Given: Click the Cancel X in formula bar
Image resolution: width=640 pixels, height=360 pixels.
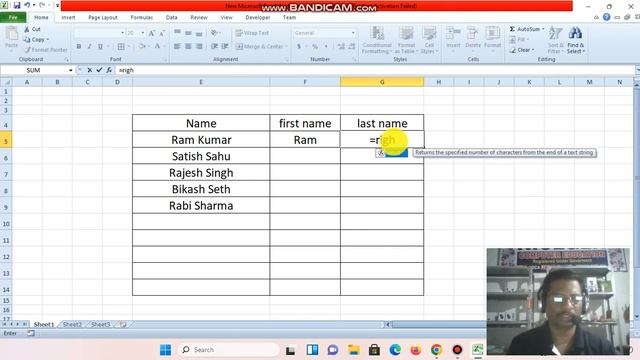Looking at the screenshot, I should pos(89,70).
